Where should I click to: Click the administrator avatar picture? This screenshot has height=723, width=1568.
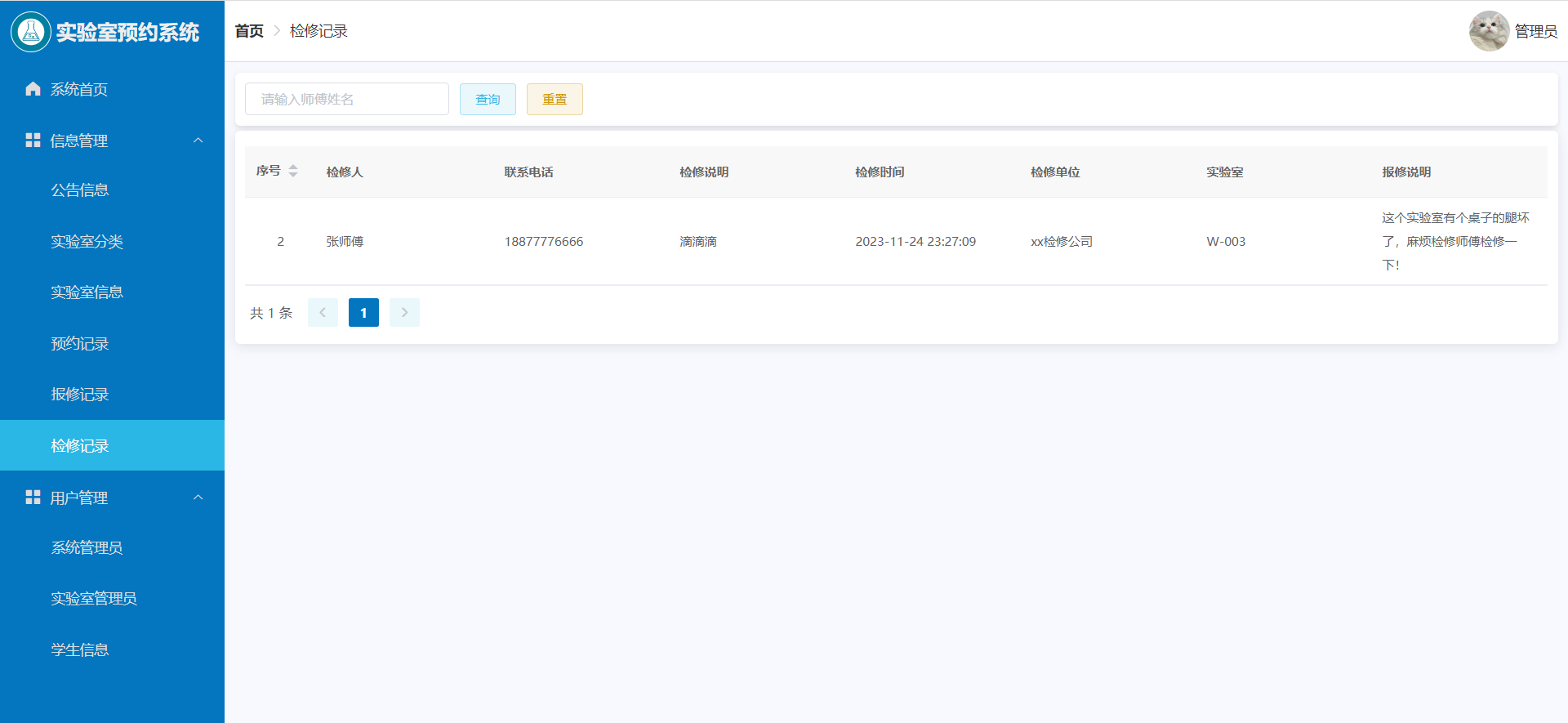(x=1489, y=31)
